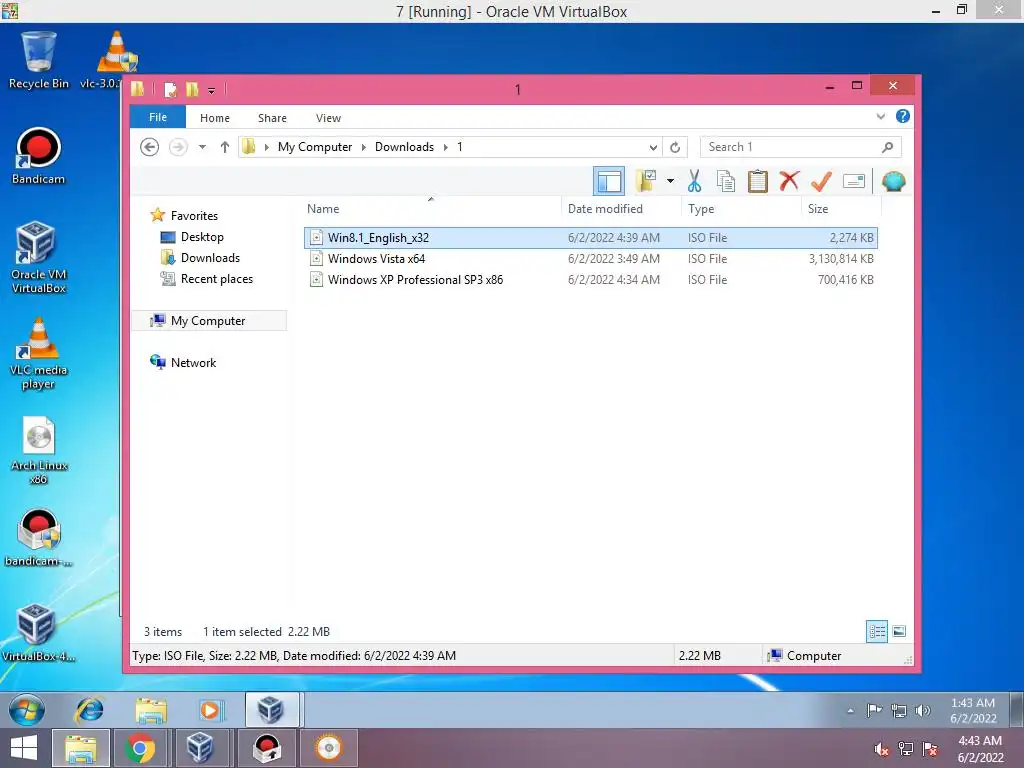
Task: Open the View ribbon tab
Action: tap(328, 118)
